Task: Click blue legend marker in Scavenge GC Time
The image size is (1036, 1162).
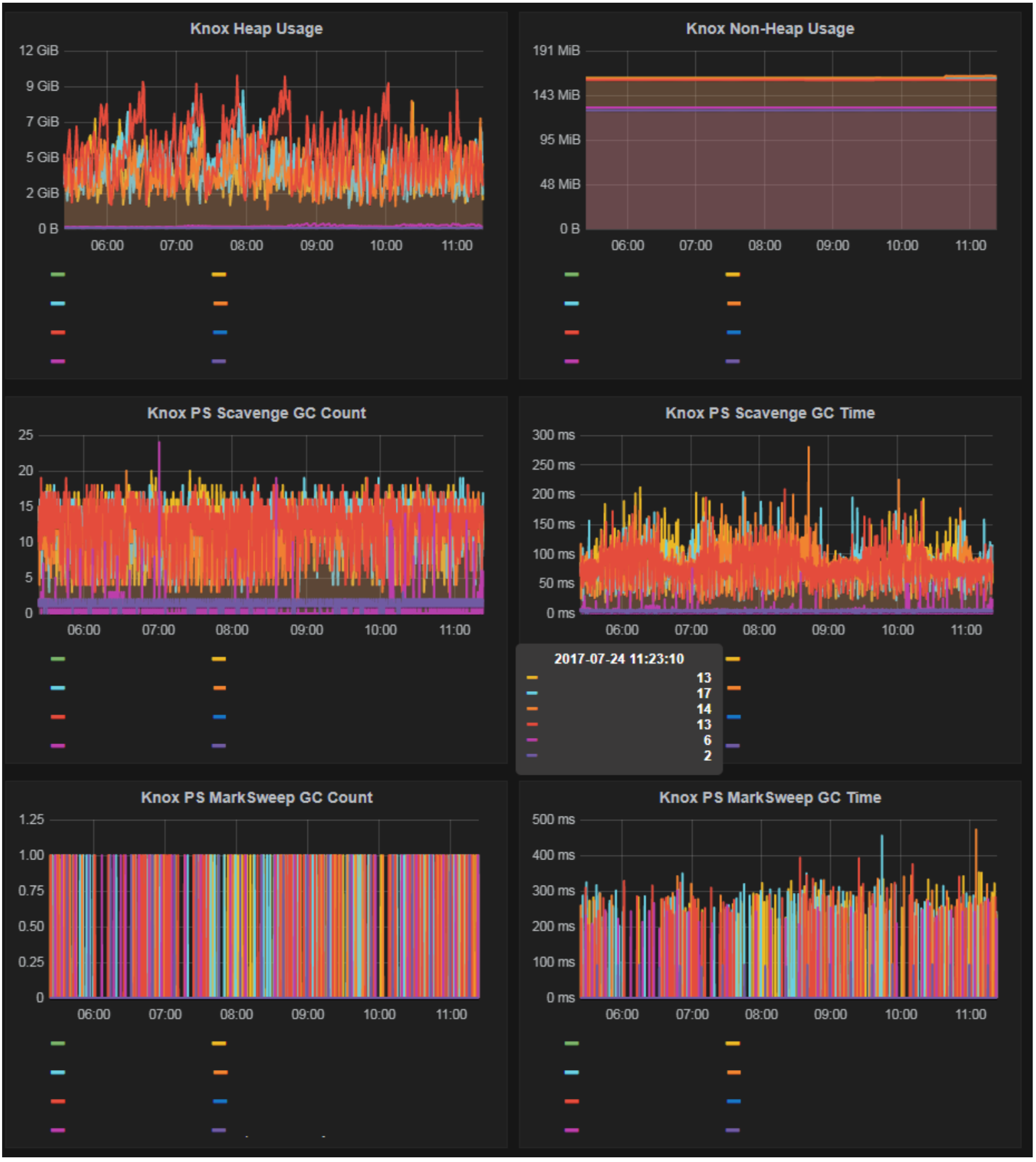Action: tap(733, 717)
